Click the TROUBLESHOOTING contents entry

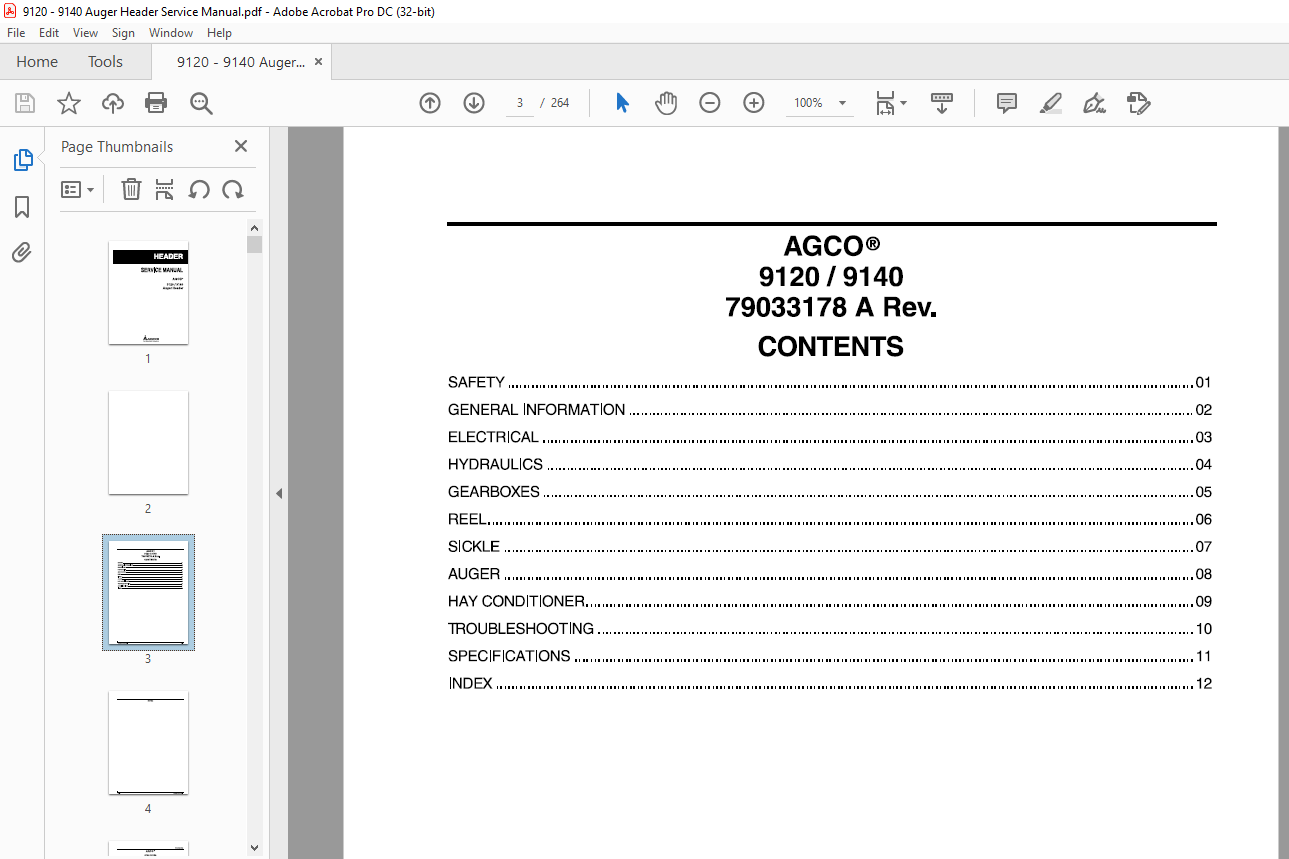point(830,629)
